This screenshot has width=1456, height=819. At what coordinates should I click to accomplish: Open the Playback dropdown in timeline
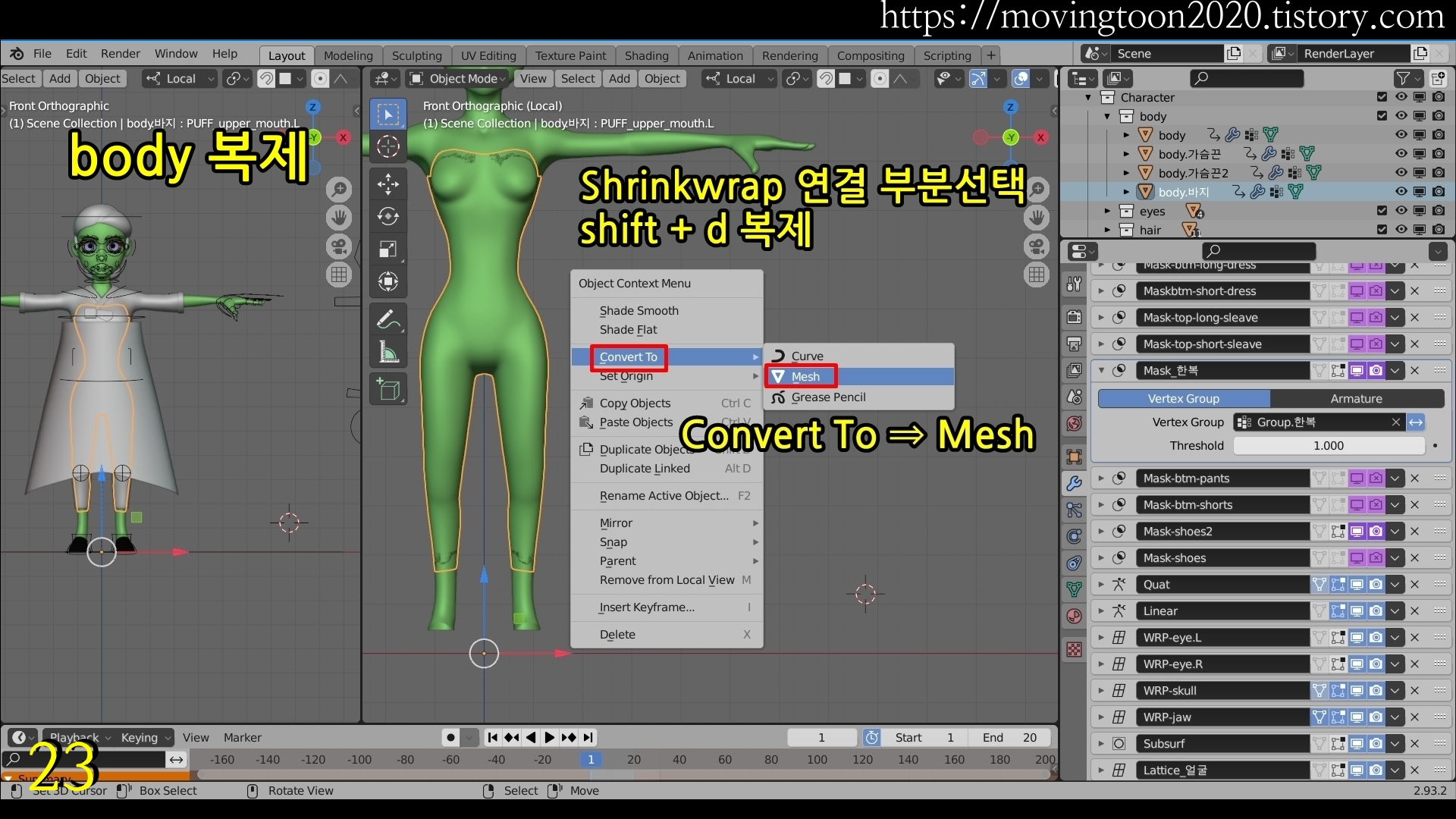coord(80,738)
